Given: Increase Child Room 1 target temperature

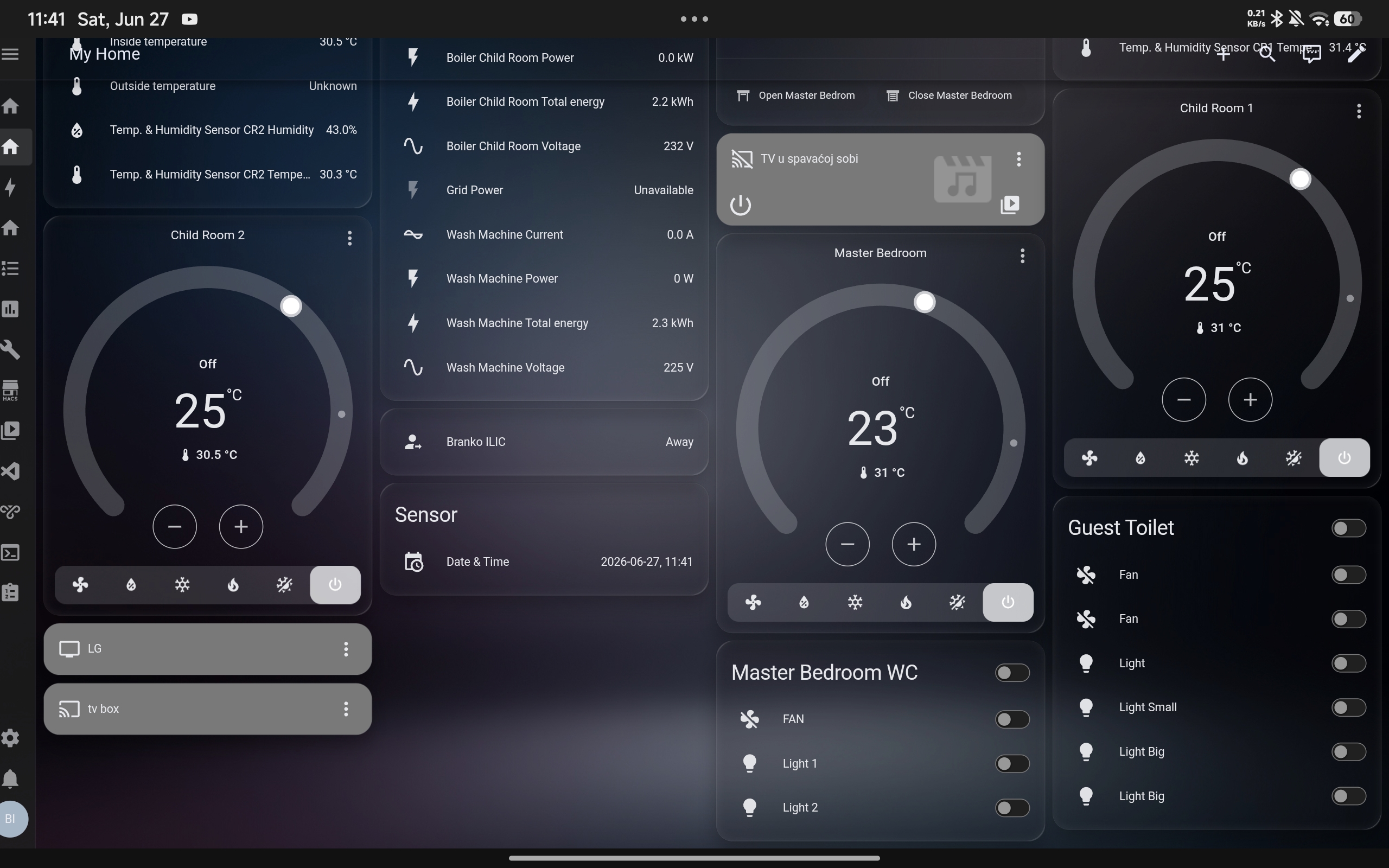Looking at the screenshot, I should tap(1250, 400).
